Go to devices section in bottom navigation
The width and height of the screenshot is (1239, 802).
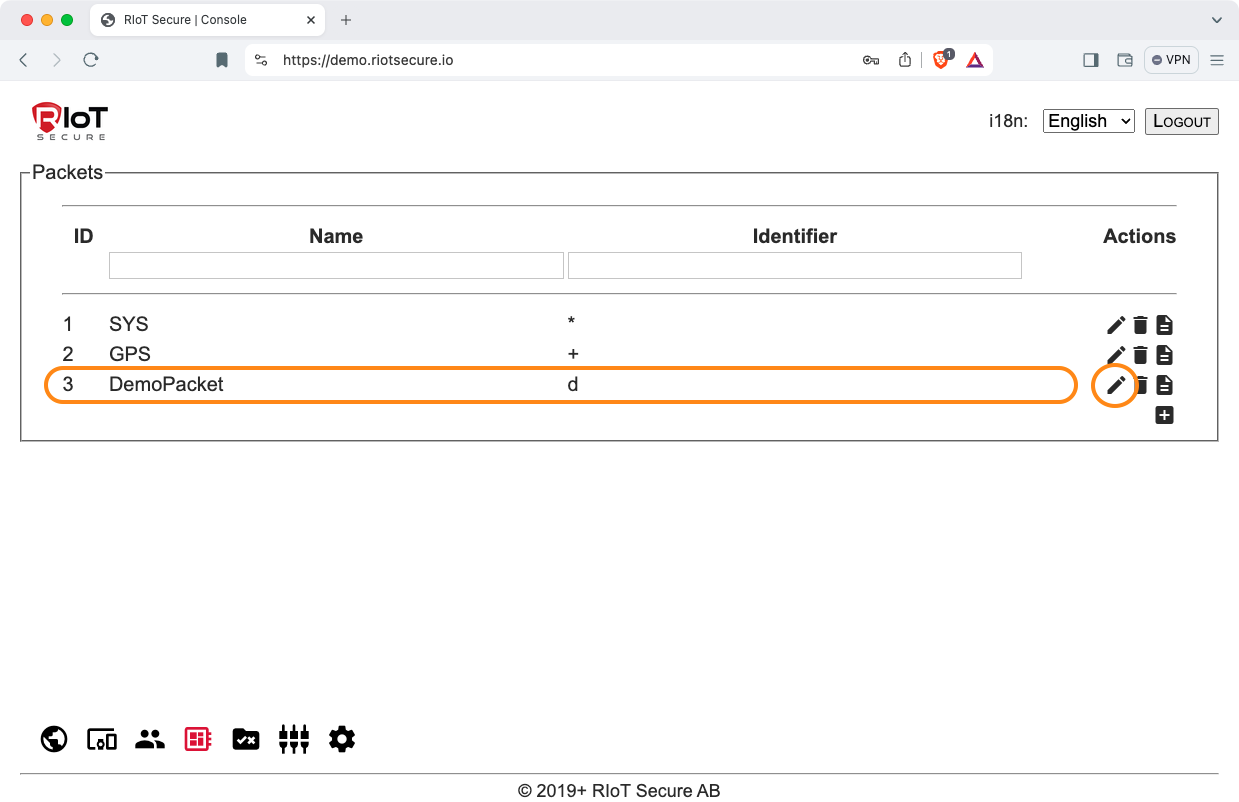(x=102, y=739)
